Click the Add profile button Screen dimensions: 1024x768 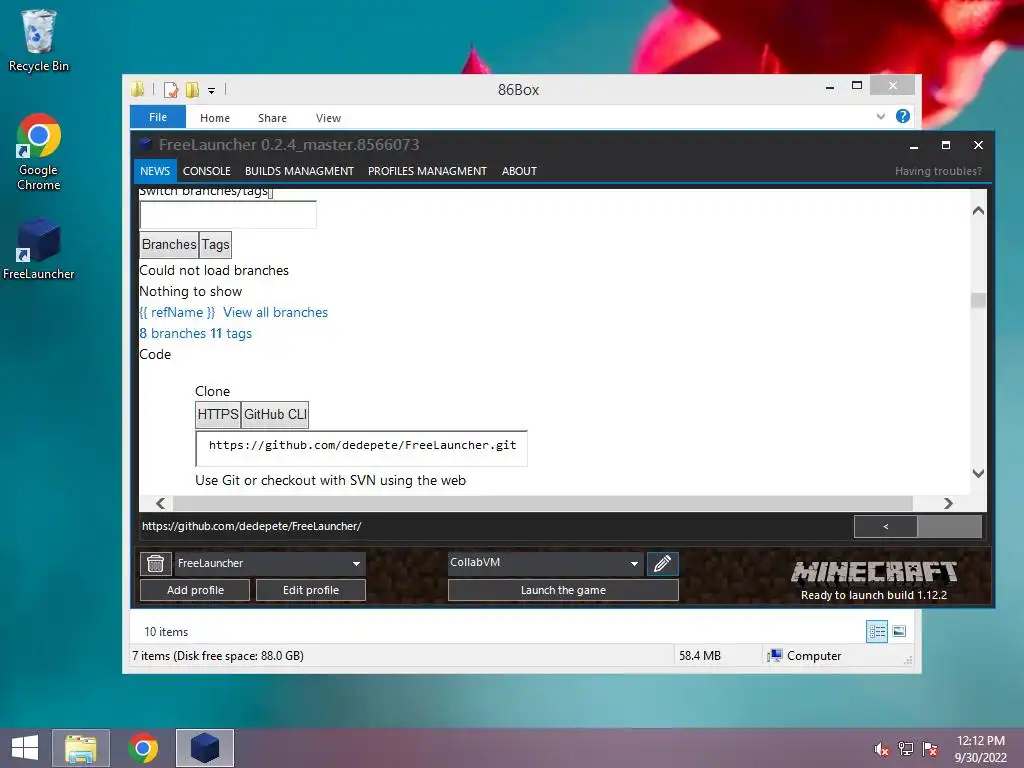(x=195, y=590)
